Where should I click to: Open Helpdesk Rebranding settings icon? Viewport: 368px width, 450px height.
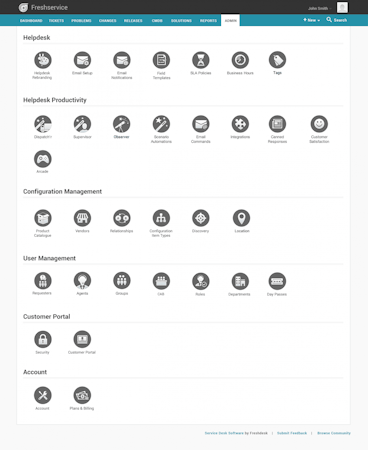click(43, 60)
